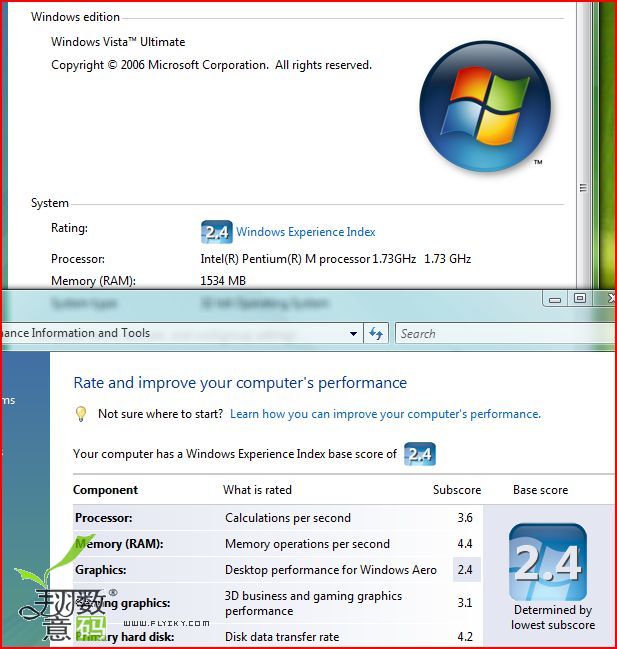
Task: Click 'Disk data transfer rate' text
Action: coord(282,637)
